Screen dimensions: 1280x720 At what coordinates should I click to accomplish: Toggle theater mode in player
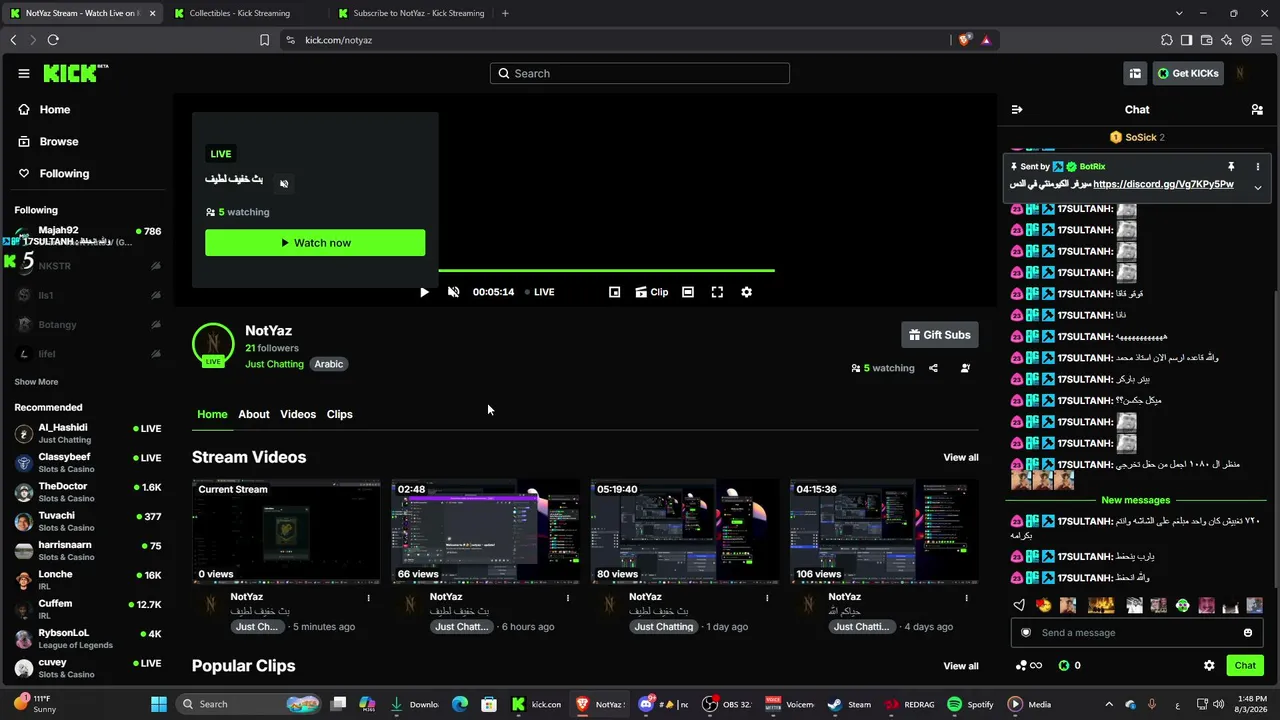pos(688,292)
